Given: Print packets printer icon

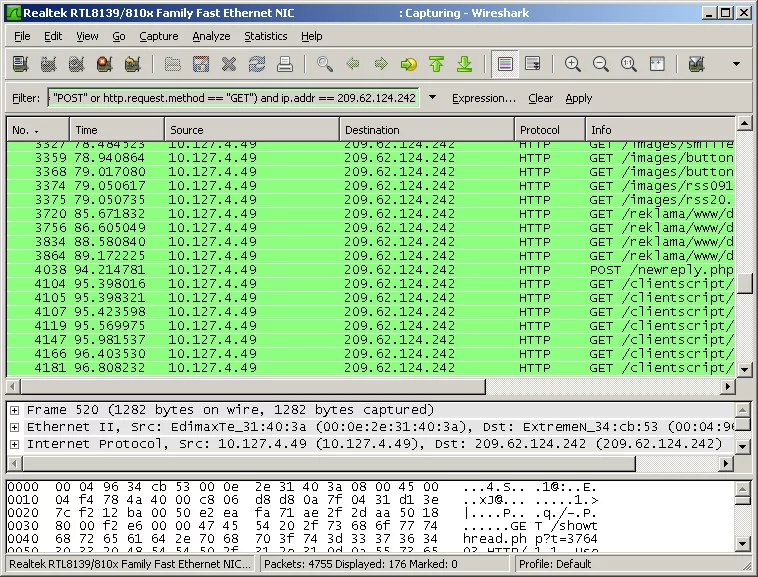Looking at the screenshot, I should (x=285, y=64).
